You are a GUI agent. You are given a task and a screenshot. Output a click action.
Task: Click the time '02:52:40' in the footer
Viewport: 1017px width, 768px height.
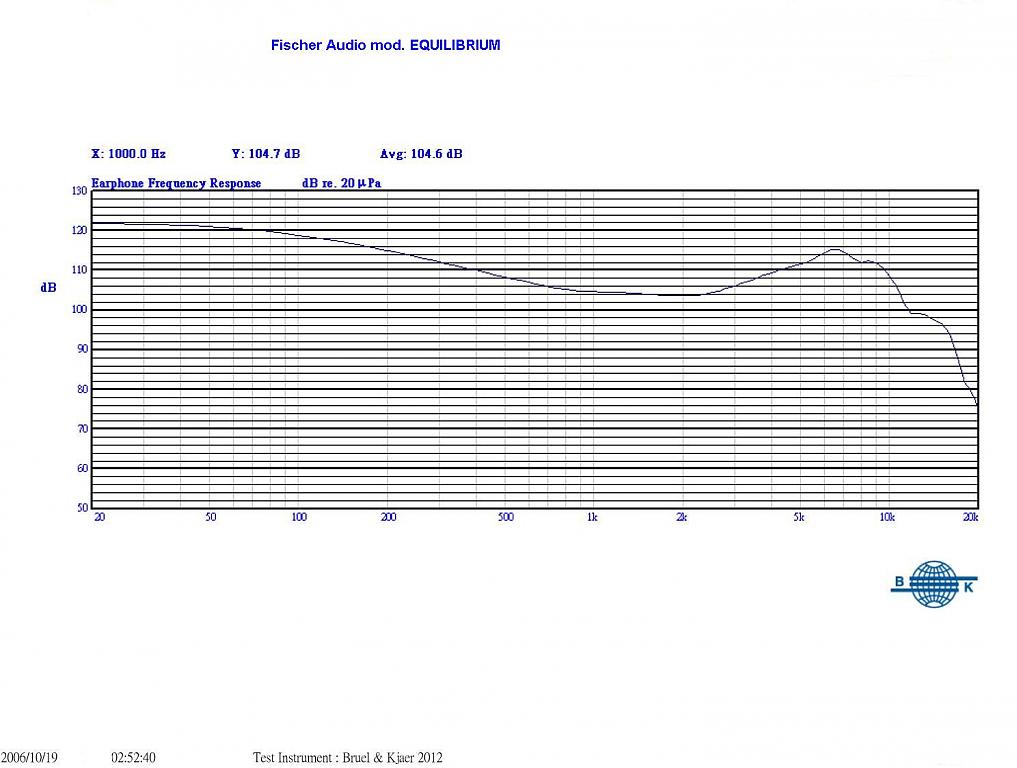click(x=133, y=758)
